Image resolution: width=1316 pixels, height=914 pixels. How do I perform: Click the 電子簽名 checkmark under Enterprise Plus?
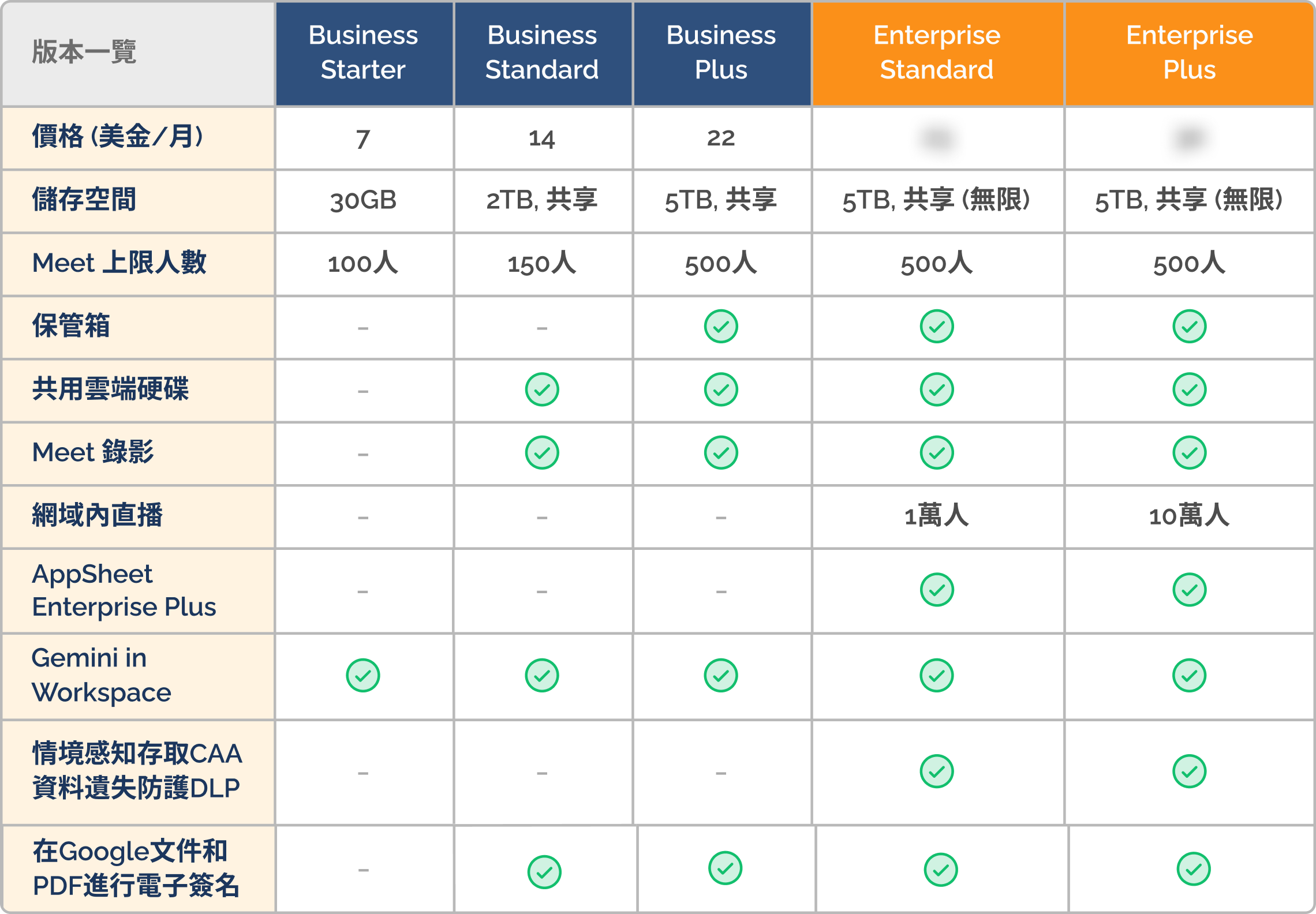(x=1194, y=869)
